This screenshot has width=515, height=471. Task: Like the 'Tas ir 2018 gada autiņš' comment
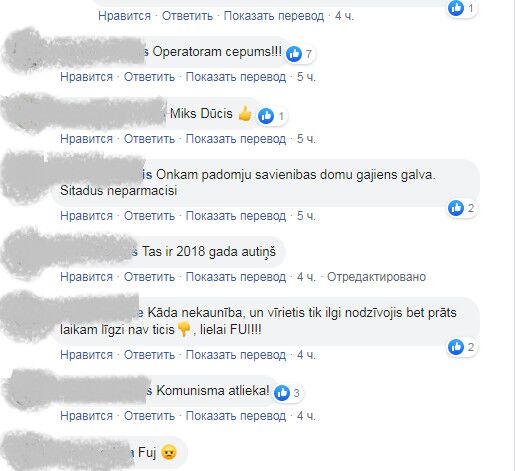(x=86, y=277)
